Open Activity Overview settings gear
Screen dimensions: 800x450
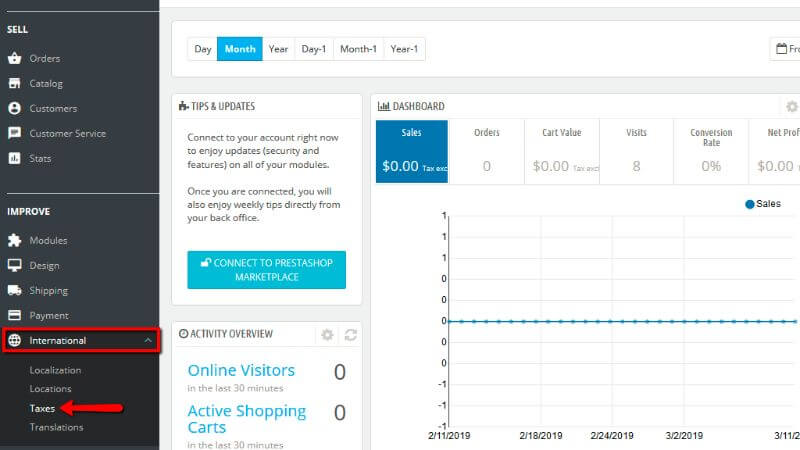(x=327, y=335)
